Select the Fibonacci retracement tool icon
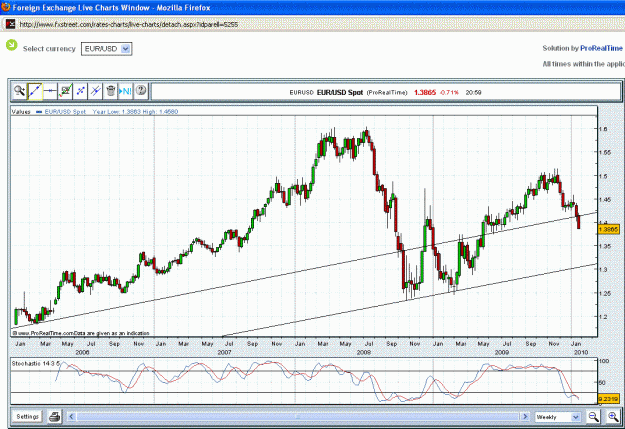Viewport: 625px width, 429px height. pos(65,91)
